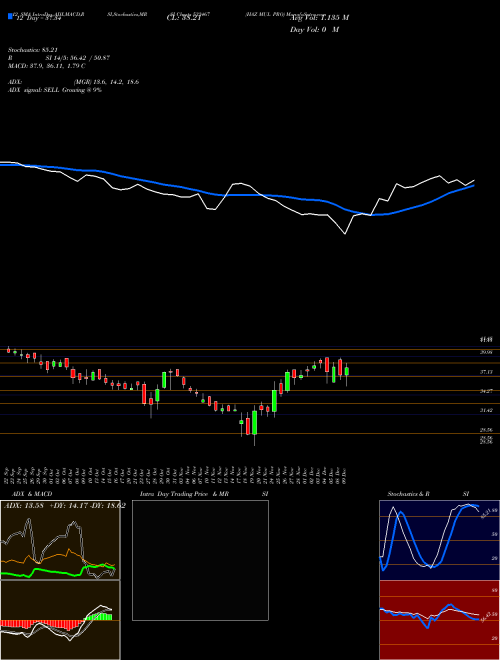Click the 34.27 price axis label

point(486,391)
